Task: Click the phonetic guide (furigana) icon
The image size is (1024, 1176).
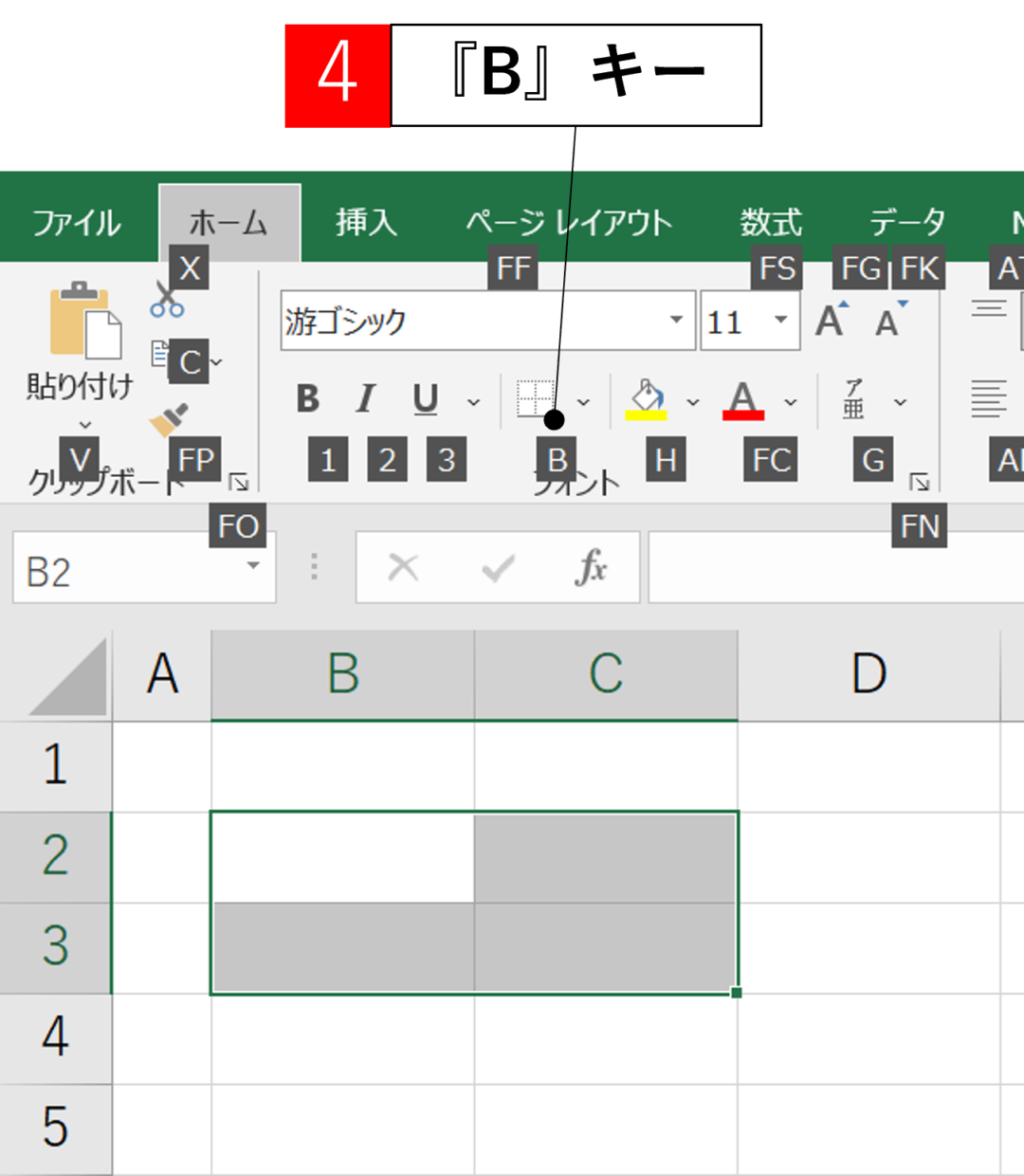Action: click(853, 399)
